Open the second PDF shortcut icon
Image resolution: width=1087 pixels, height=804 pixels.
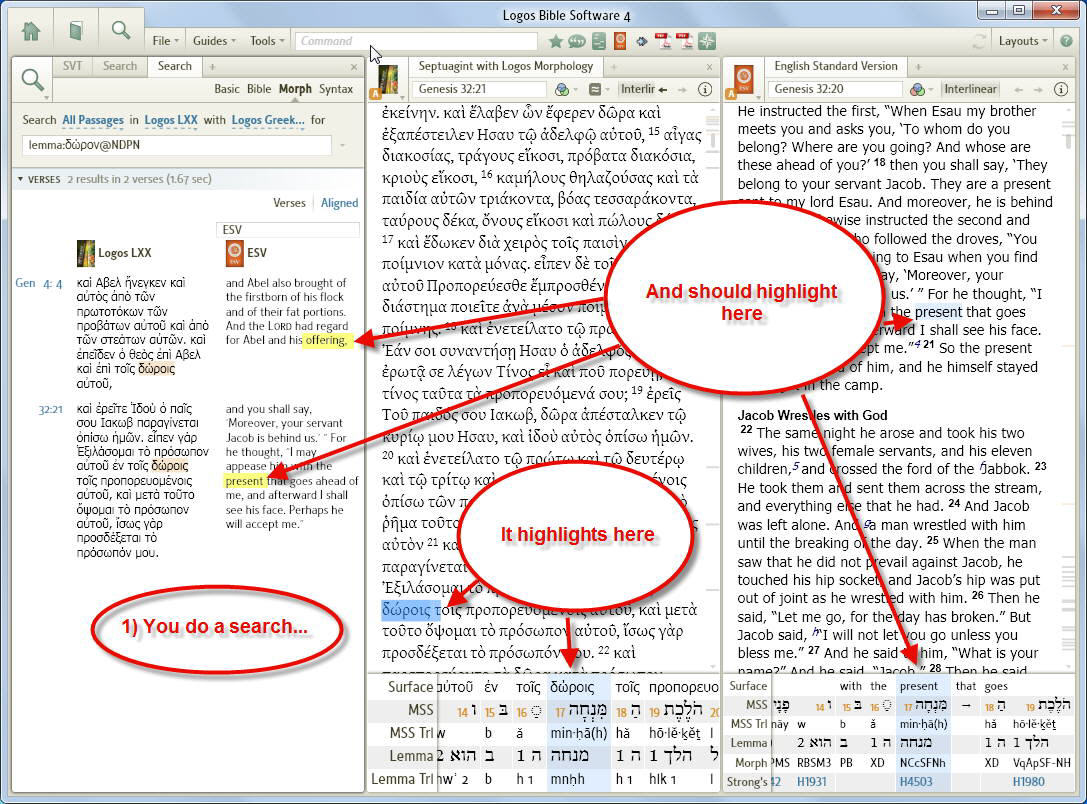pos(685,41)
